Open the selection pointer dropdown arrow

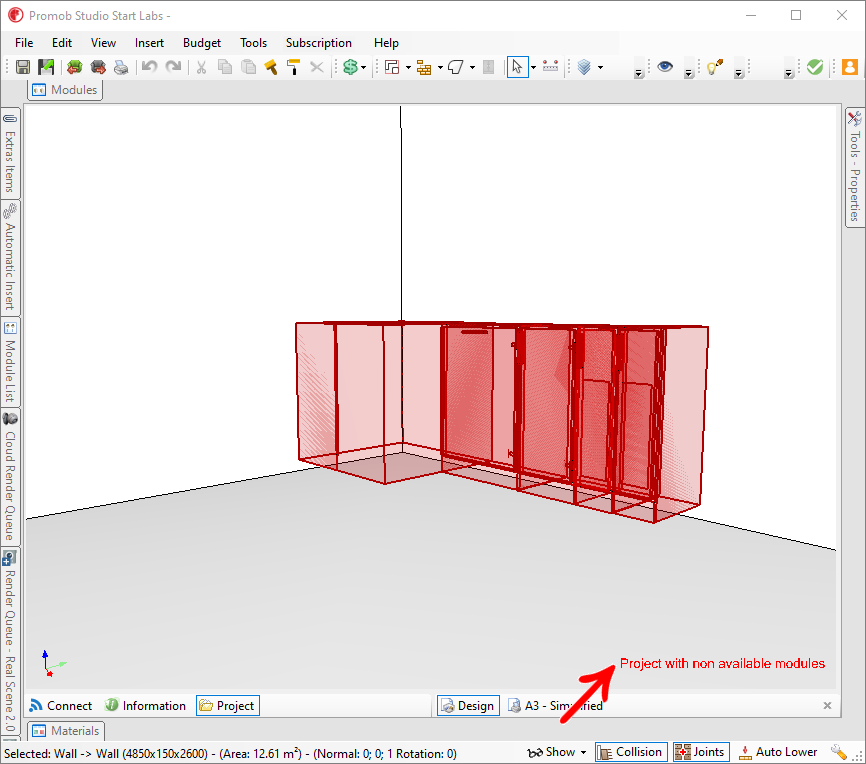click(533, 68)
